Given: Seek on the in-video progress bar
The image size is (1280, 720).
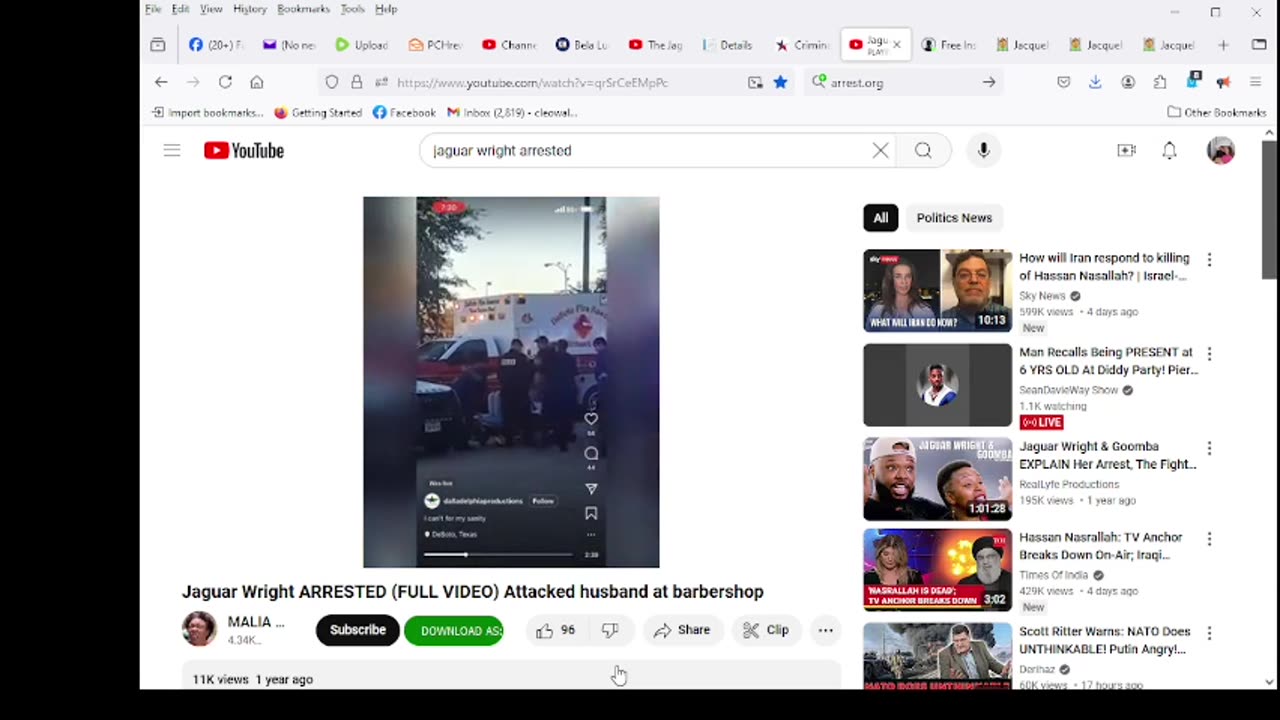Looking at the screenshot, I should pos(498,554).
